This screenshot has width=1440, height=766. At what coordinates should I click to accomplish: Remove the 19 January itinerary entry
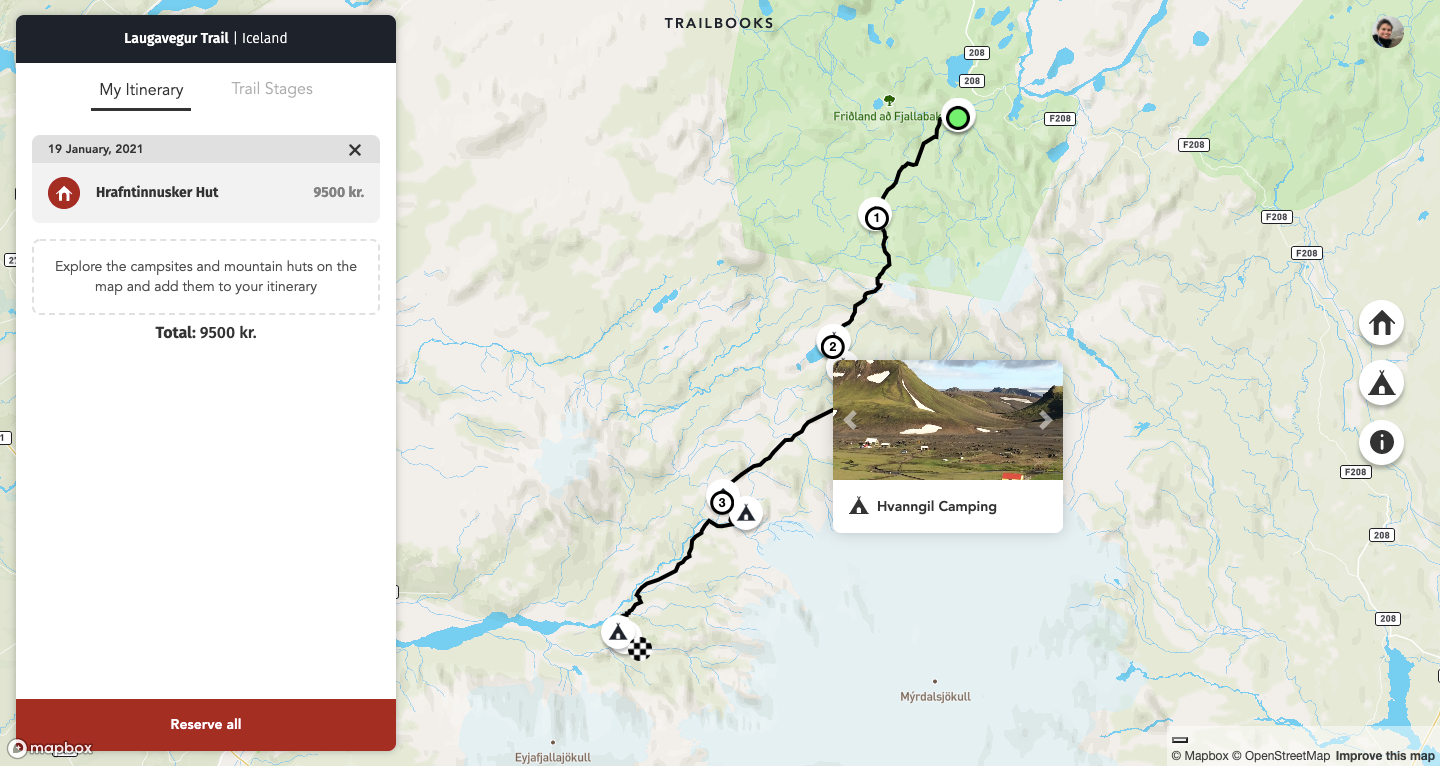coord(355,149)
